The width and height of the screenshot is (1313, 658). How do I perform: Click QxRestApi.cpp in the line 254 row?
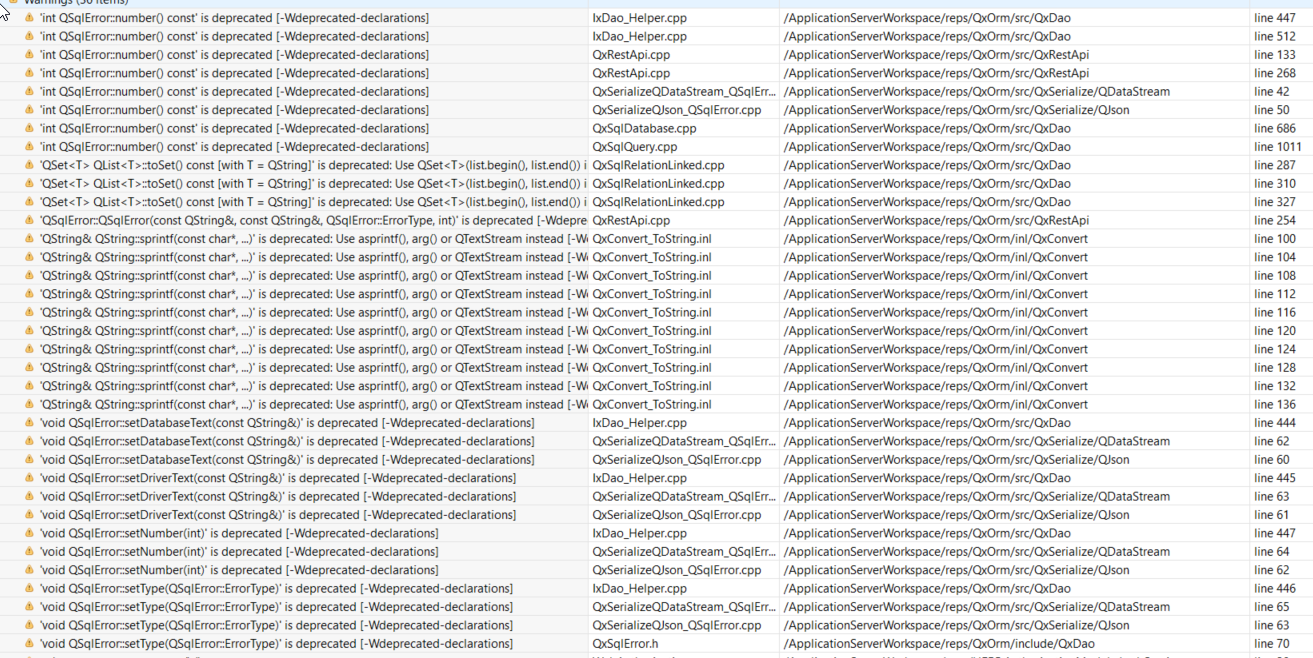coord(631,221)
